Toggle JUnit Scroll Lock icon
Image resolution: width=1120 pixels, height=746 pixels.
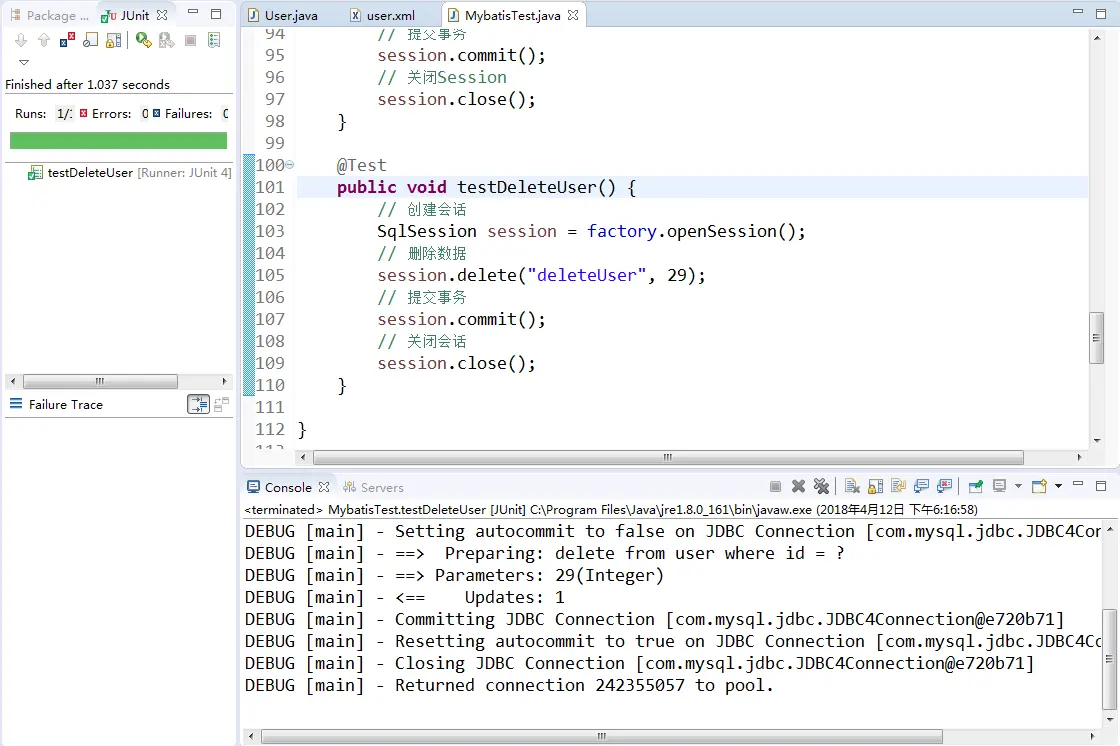tap(114, 41)
